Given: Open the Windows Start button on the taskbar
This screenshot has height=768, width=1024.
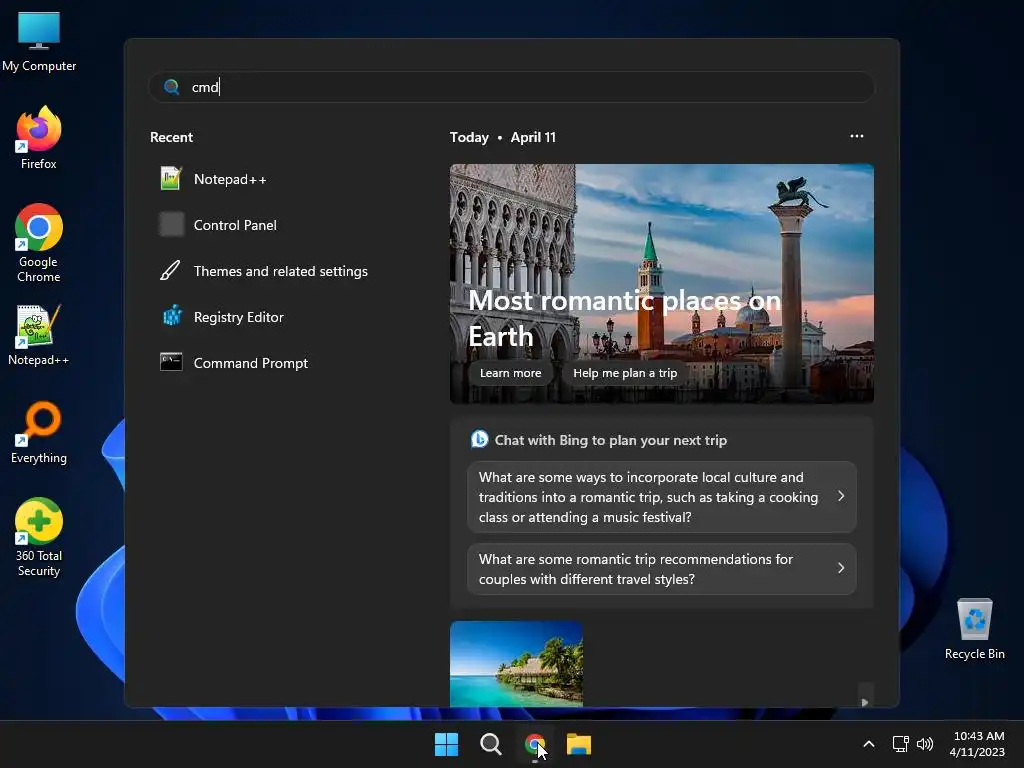Looking at the screenshot, I should 447,744.
